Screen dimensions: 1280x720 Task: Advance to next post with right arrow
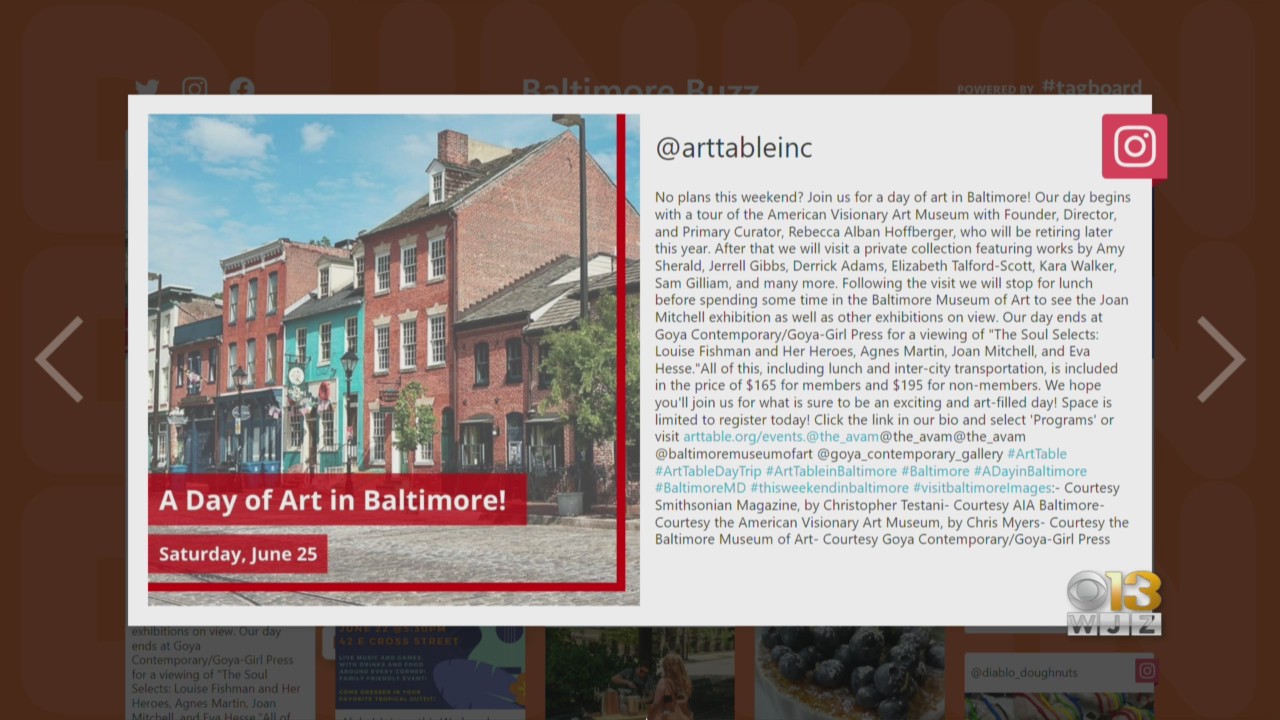pyautogui.click(x=1220, y=359)
